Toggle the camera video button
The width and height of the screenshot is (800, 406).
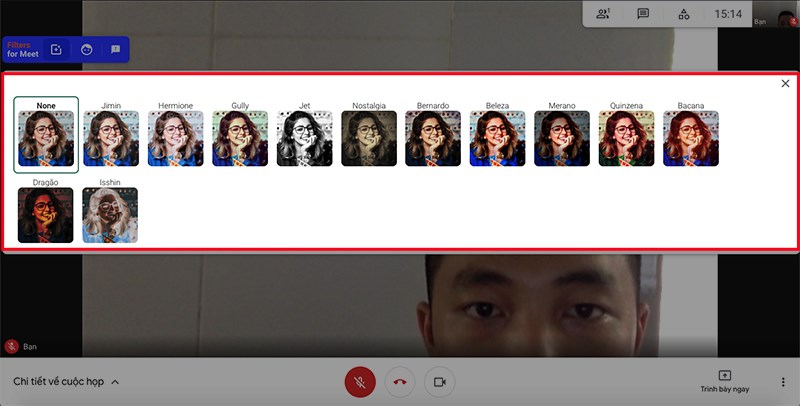tap(439, 382)
